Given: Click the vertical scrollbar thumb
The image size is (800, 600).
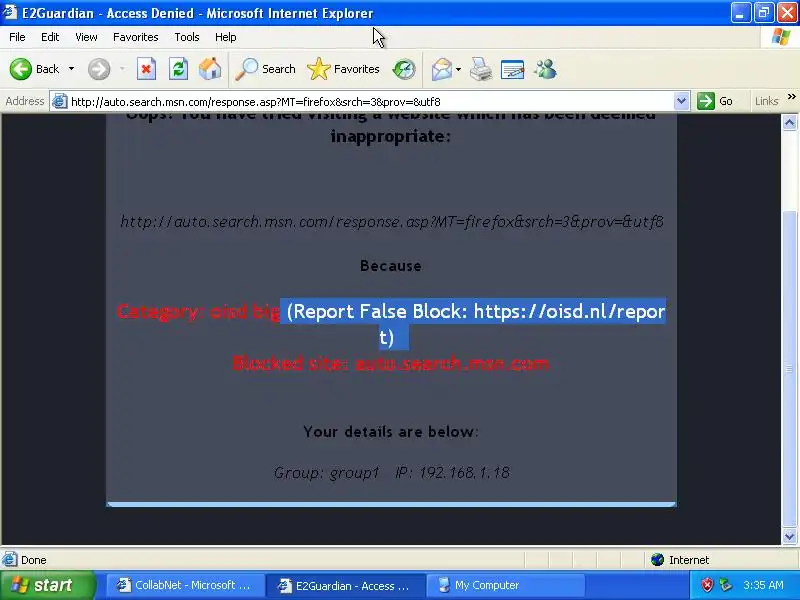Looking at the screenshot, I should (x=789, y=369).
